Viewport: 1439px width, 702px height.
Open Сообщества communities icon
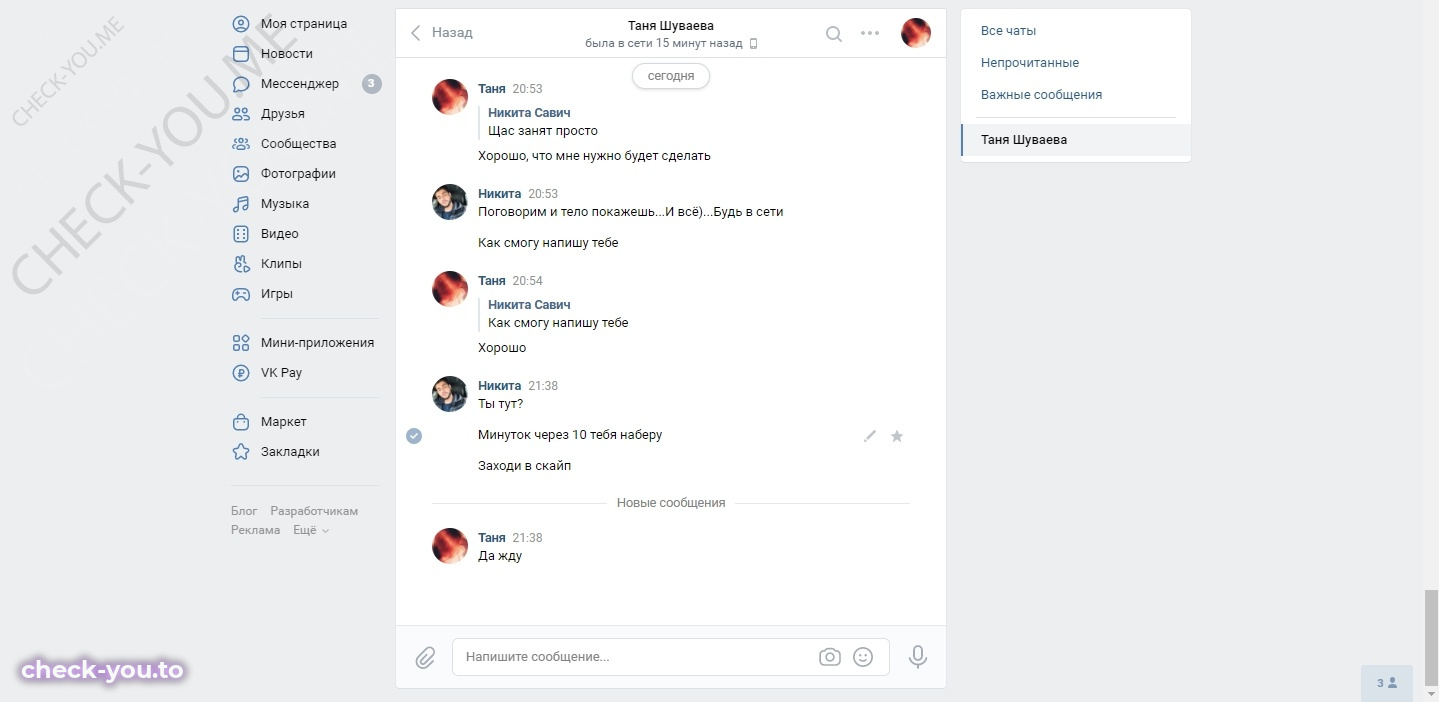[241, 144]
